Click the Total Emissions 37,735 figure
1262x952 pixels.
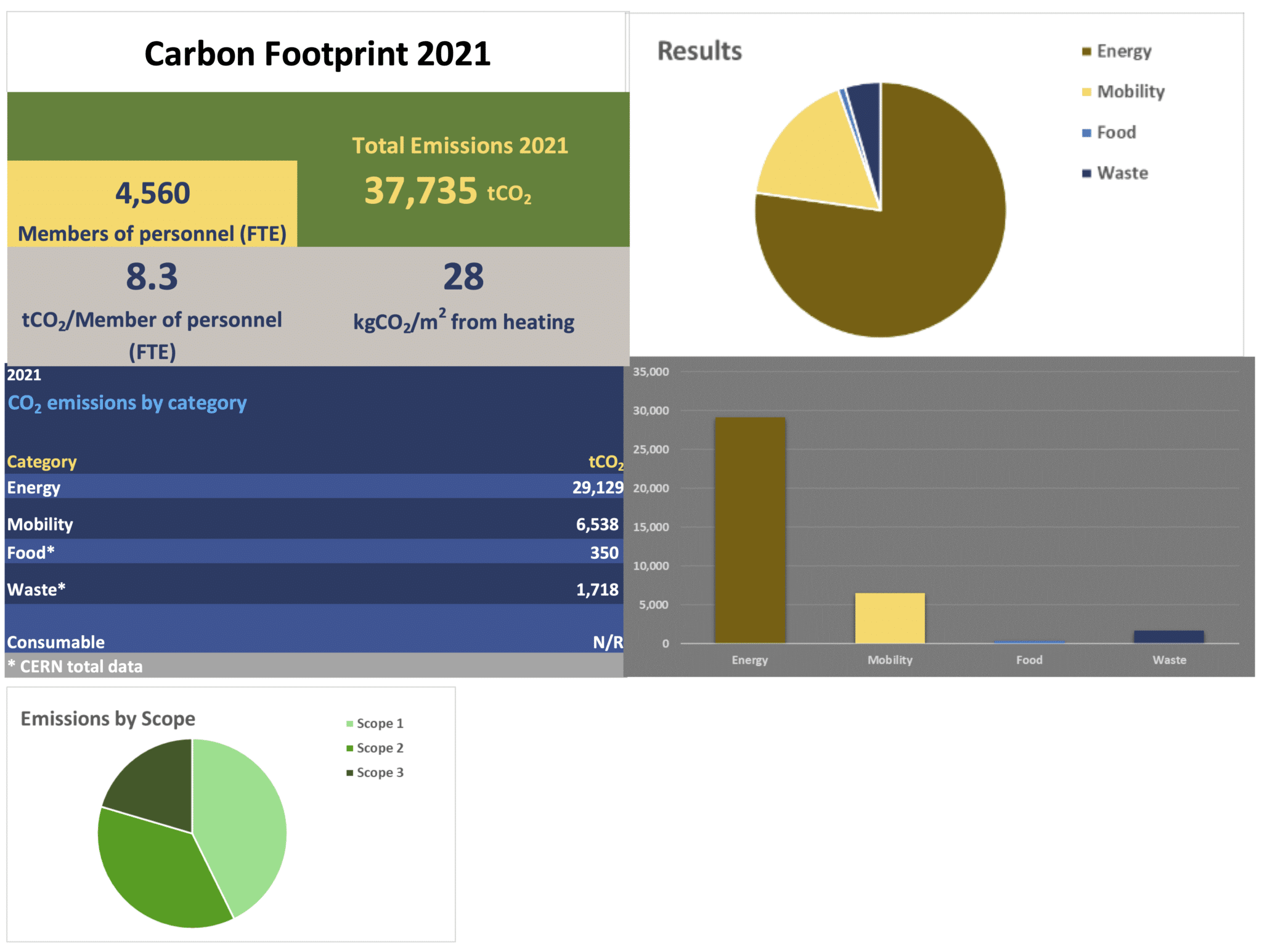pos(421,191)
